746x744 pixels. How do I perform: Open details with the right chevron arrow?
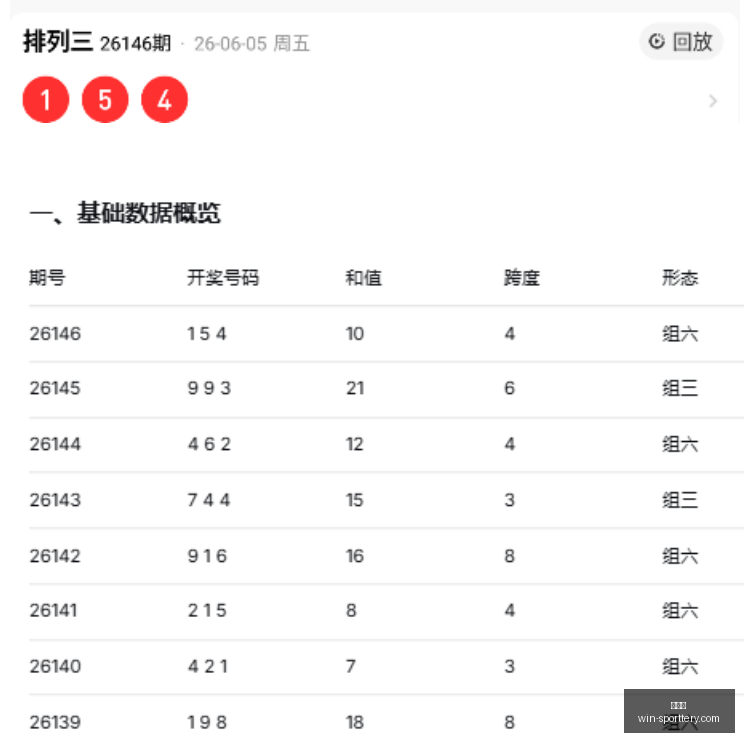(712, 101)
